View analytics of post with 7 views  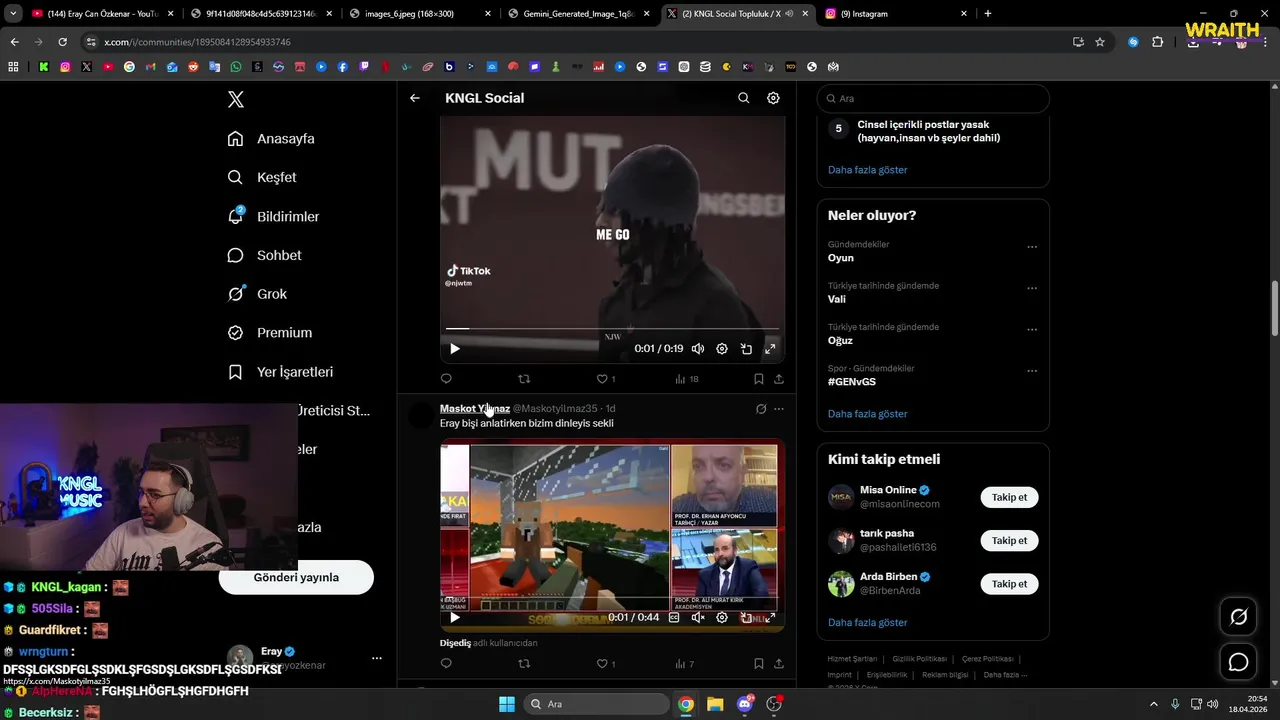point(684,664)
